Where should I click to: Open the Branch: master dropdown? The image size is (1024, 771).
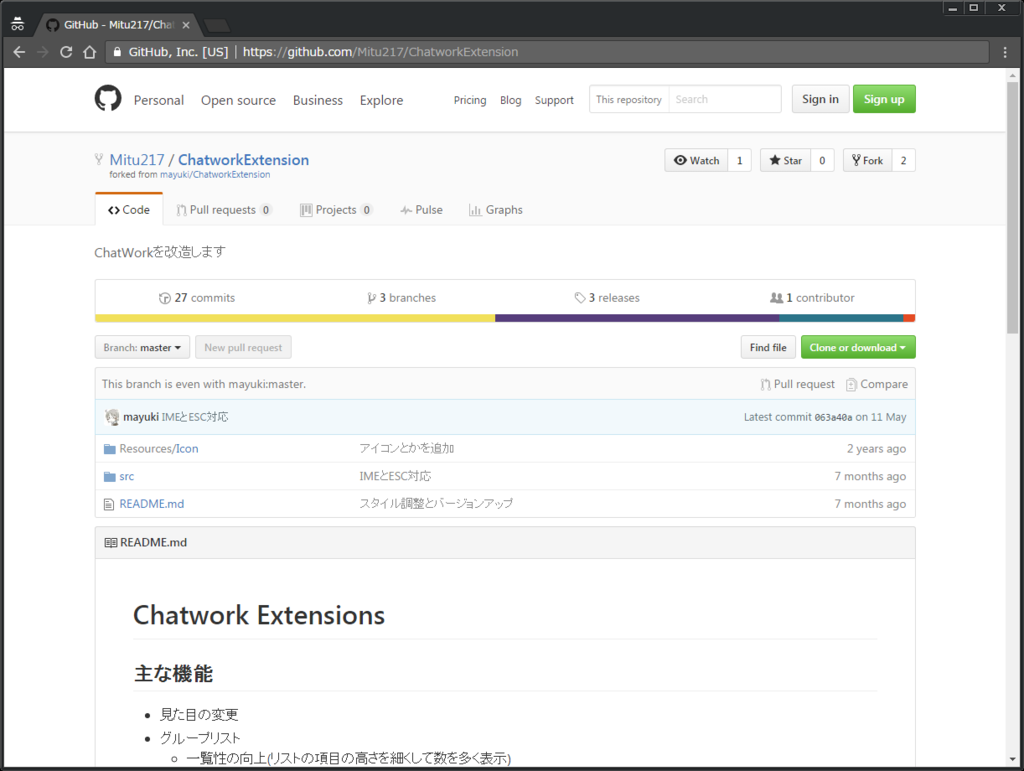click(x=142, y=347)
